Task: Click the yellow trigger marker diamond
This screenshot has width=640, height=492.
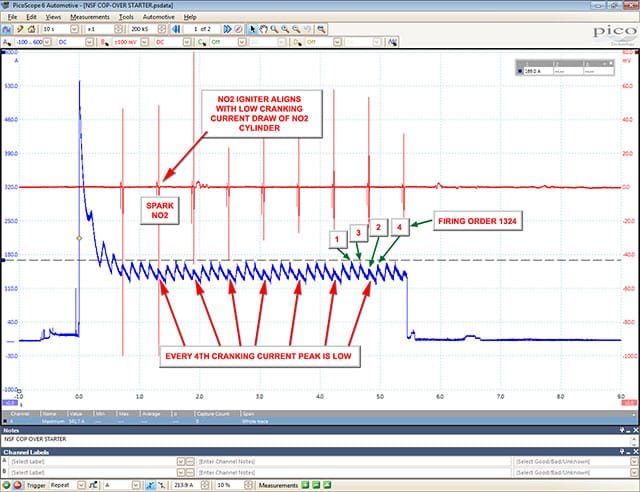Action: click(79, 238)
